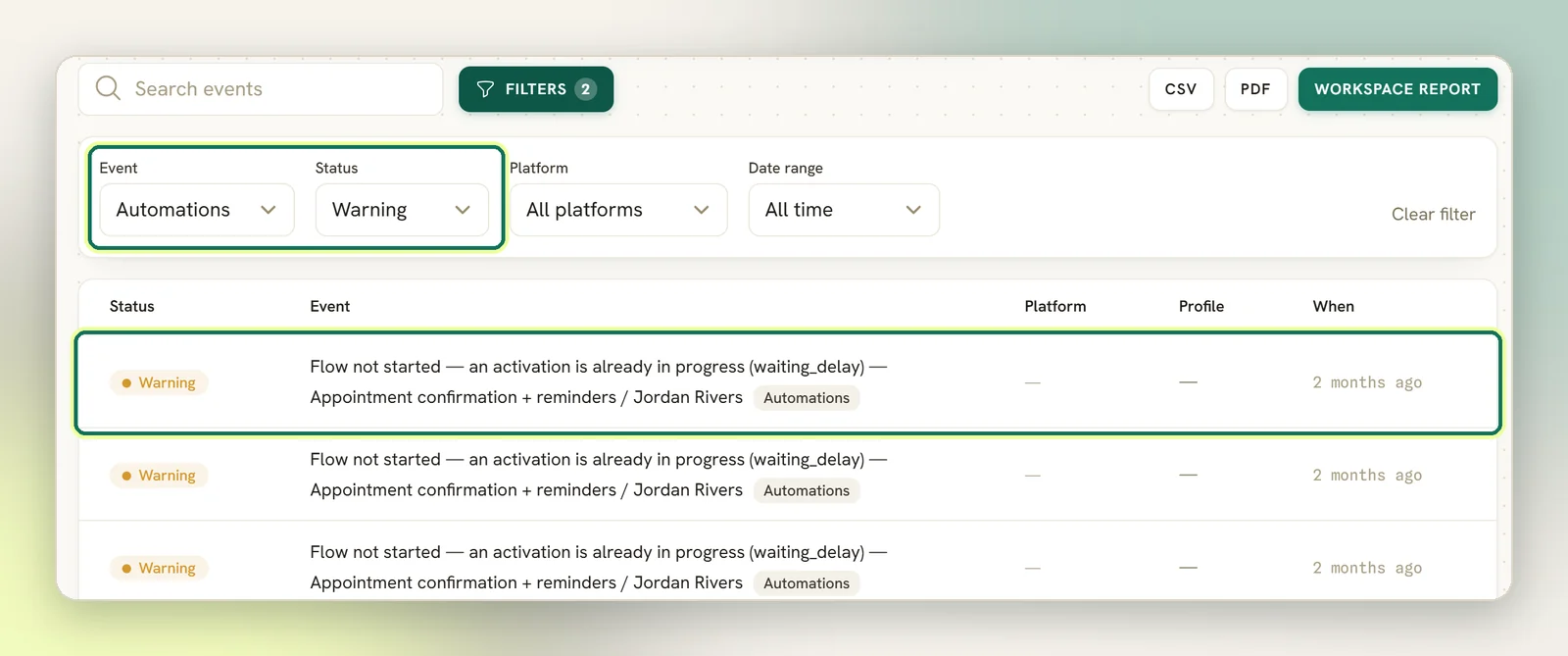Click the search magnifier icon
Screen dimensions: 1568x656
tap(108, 88)
